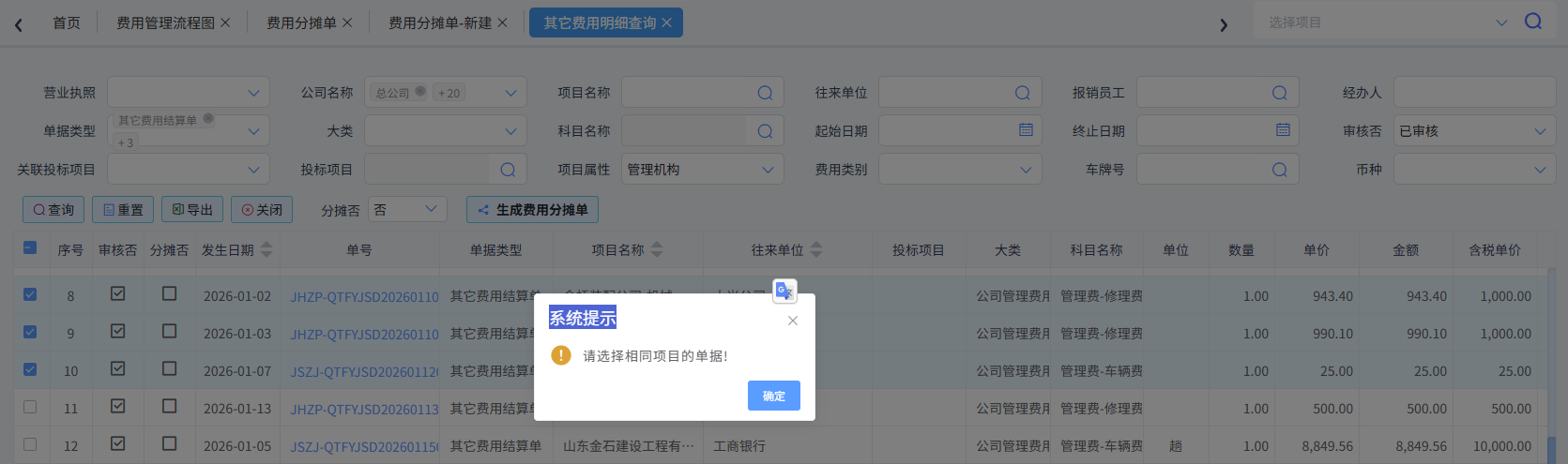Open document link dated 2026-01-02
1568x464 pixels.
pos(364,296)
